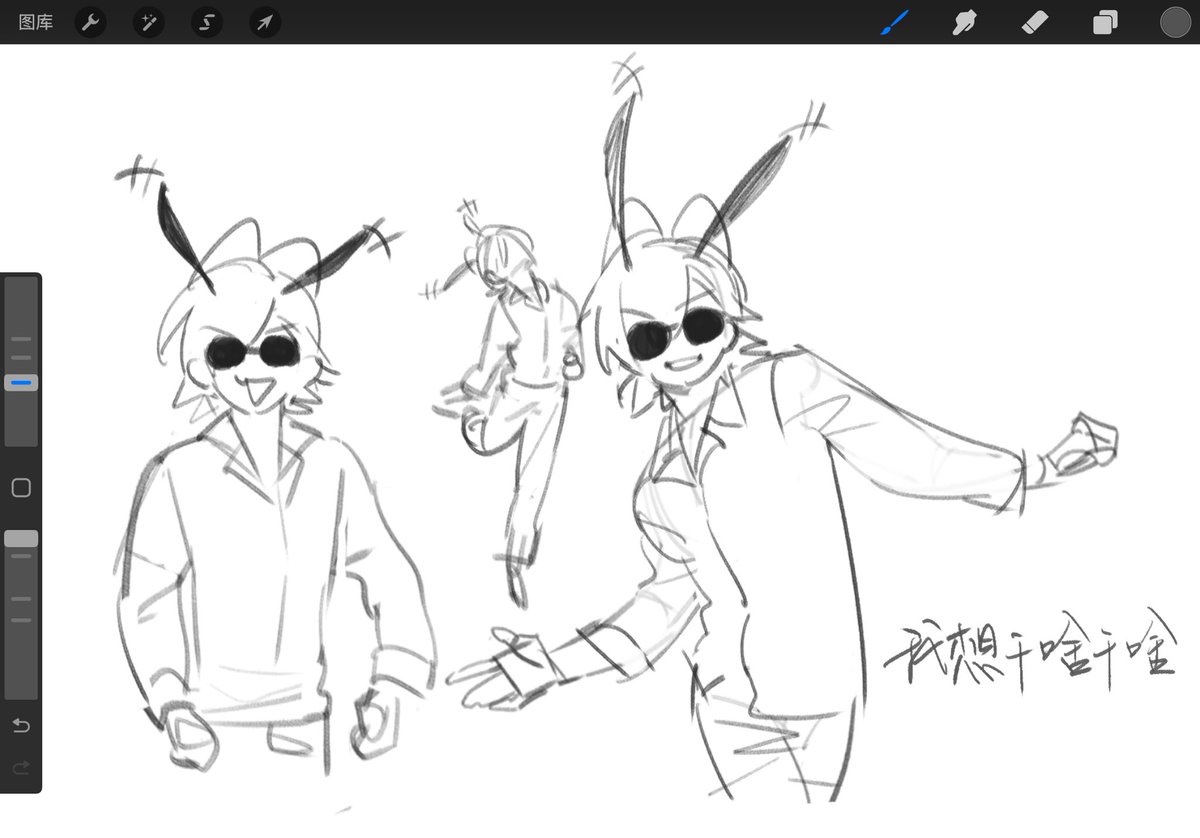Select the Smudge finger tool

pyautogui.click(x=964, y=22)
